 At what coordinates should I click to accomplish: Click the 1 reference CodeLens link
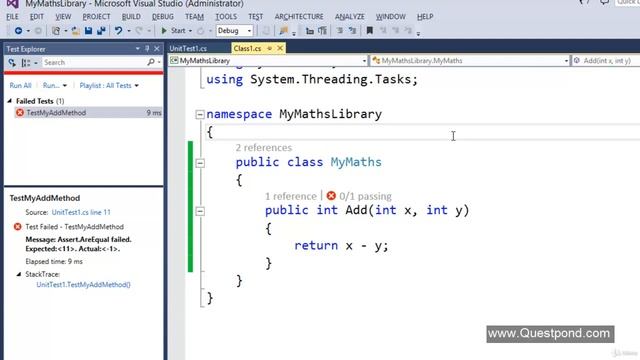[x=291, y=196]
